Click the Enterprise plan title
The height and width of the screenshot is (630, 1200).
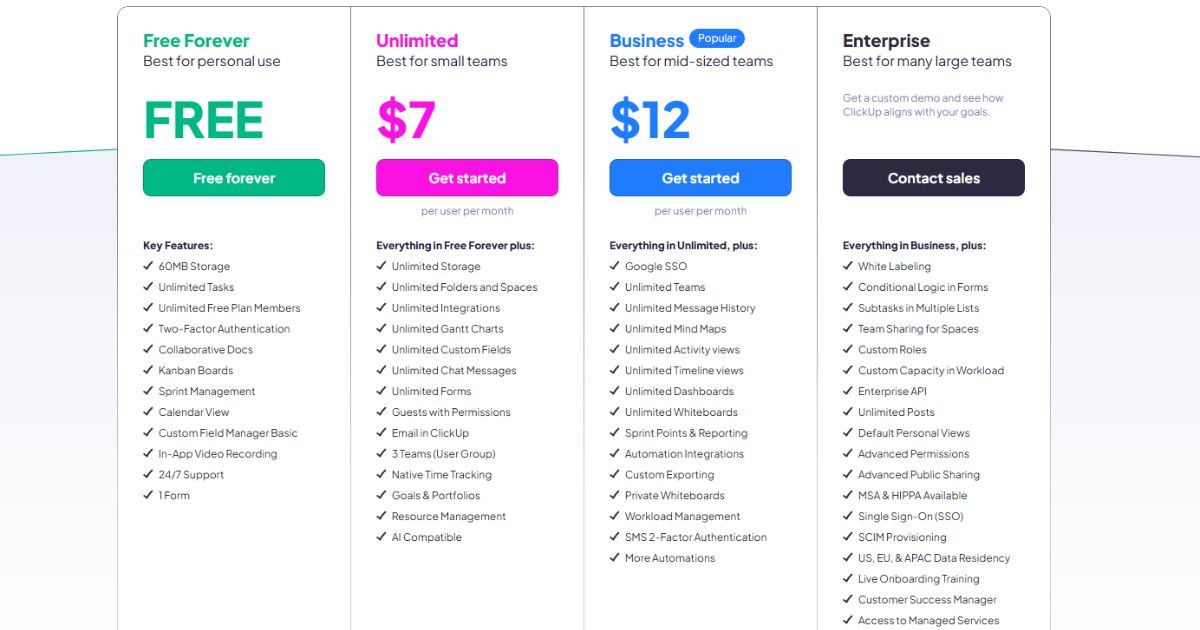pyautogui.click(x=886, y=41)
